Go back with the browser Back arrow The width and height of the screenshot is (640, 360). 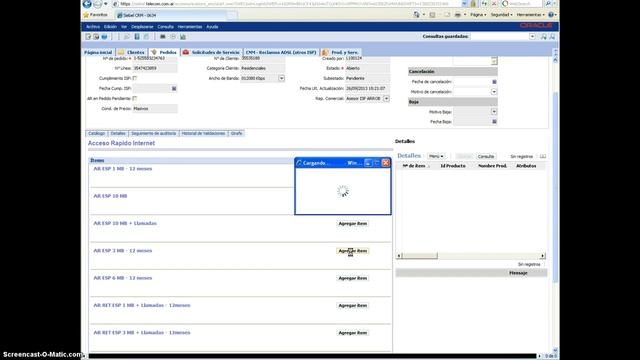87,4
